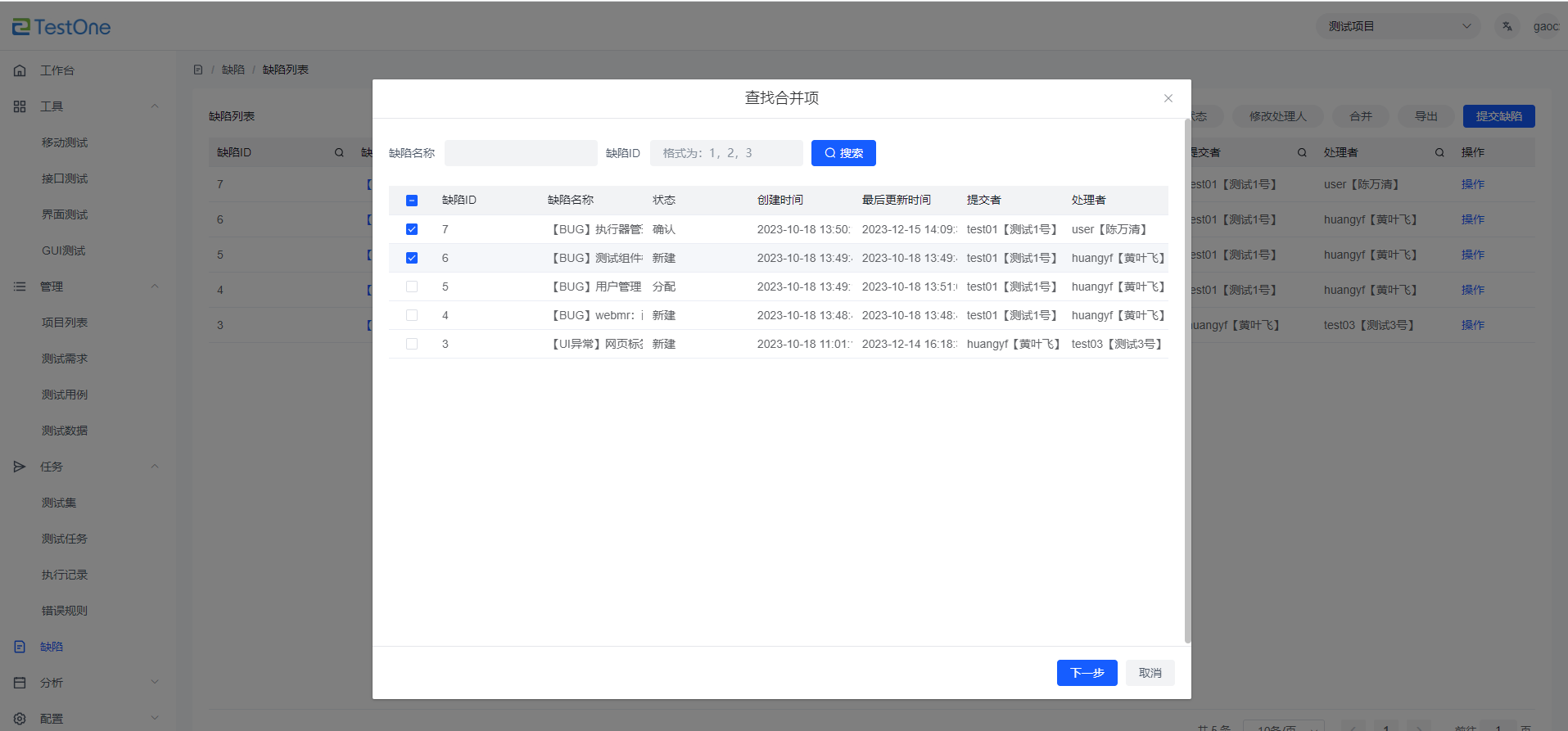Image resolution: width=1568 pixels, height=731 pixels.
Task: Click the send icon beside 任务
Action: [20, 467]
